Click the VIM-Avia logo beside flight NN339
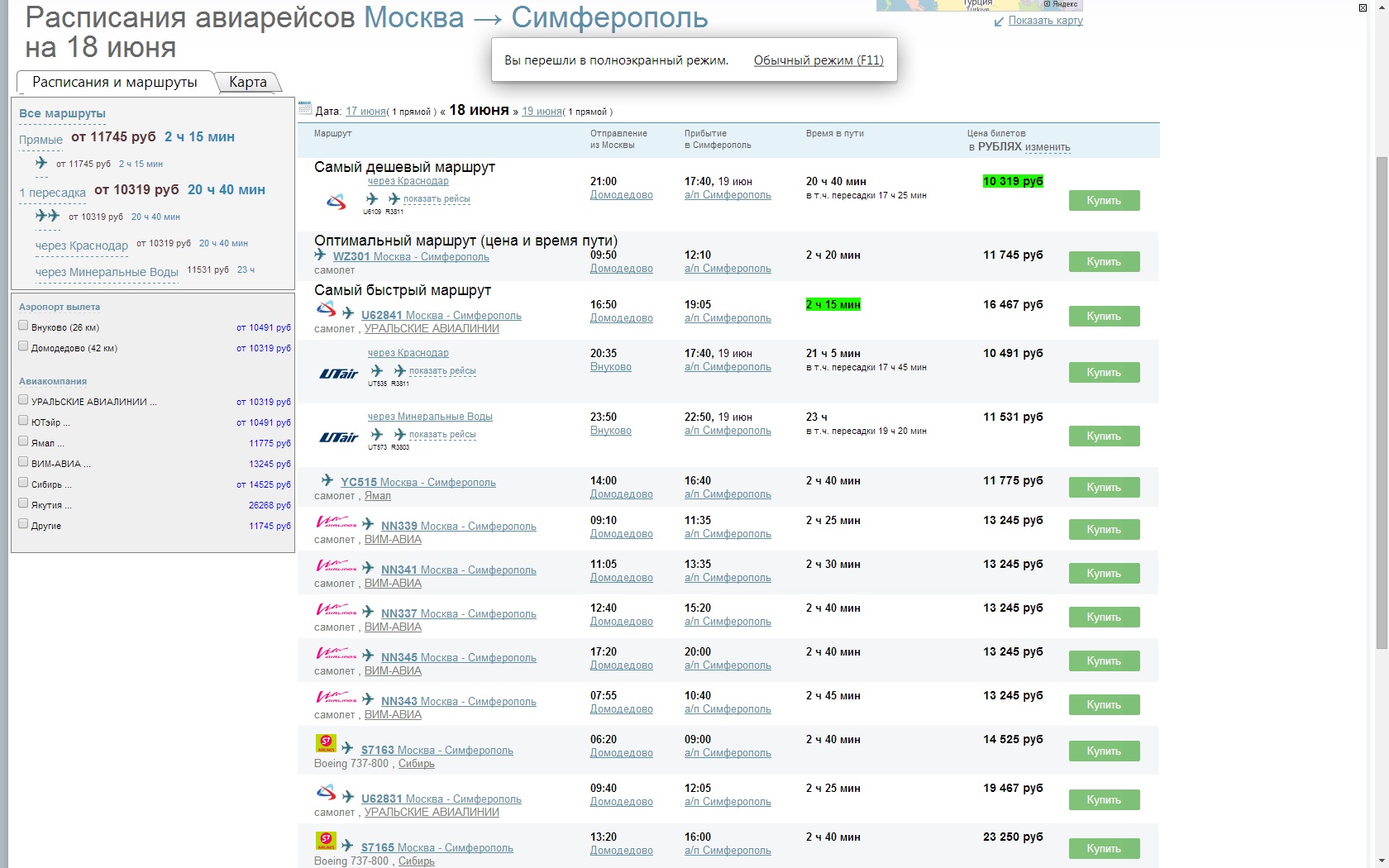The height and width of the screenshot is (868, 1389). point(337,522)
